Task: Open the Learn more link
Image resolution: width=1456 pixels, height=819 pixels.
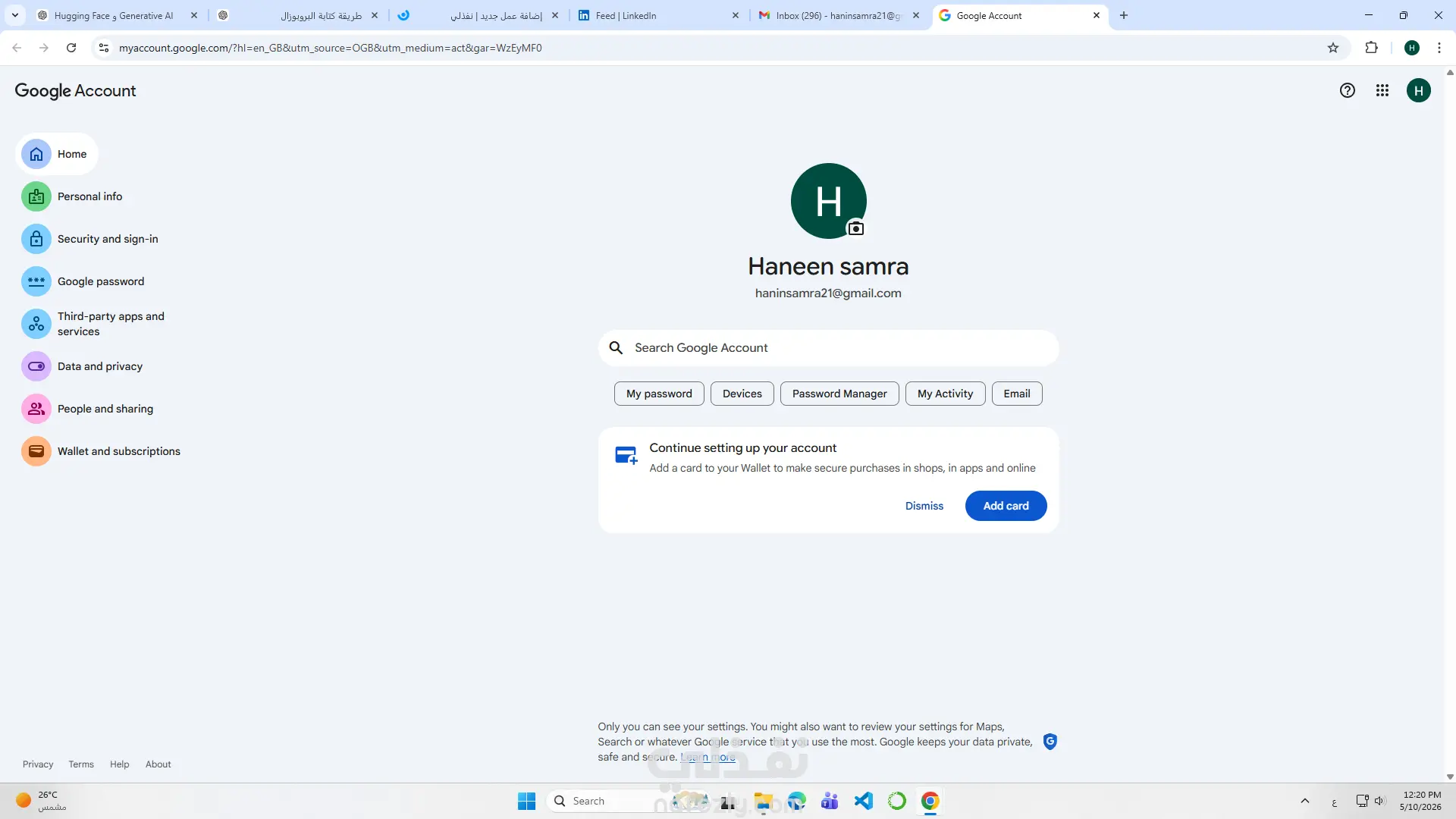Action: coord(708,757)
